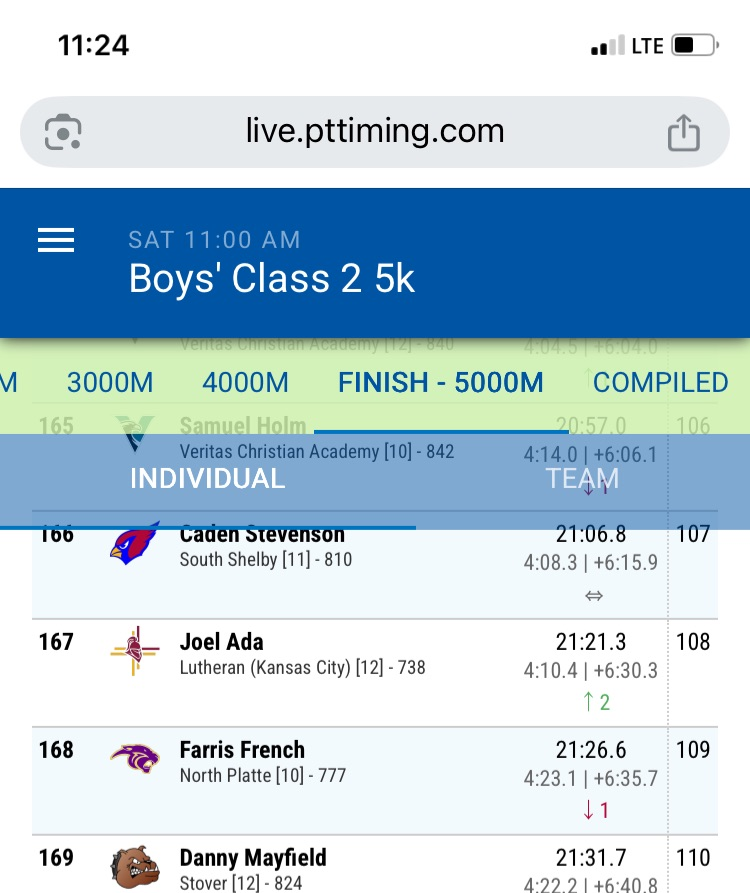Screen dimensions: 750x893
Task: Tap the Lutheran Kansas City team logo
Action: pos(134,650)
